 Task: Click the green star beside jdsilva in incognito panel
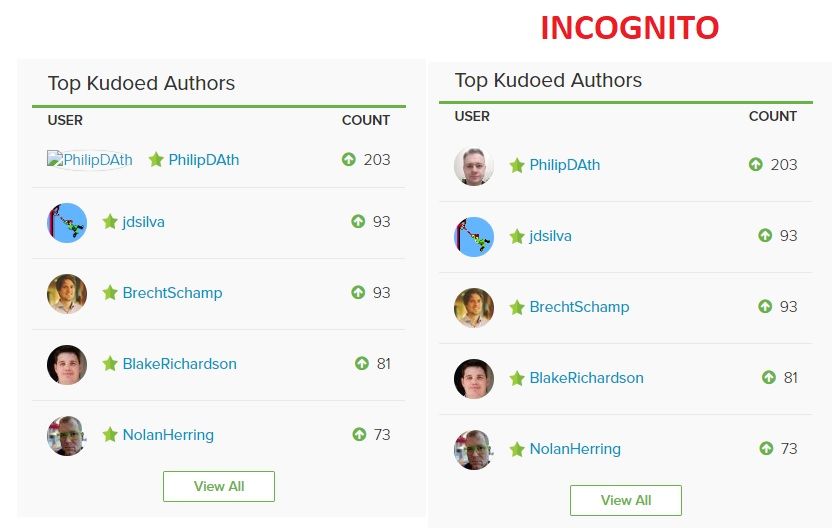pos(517,236)
